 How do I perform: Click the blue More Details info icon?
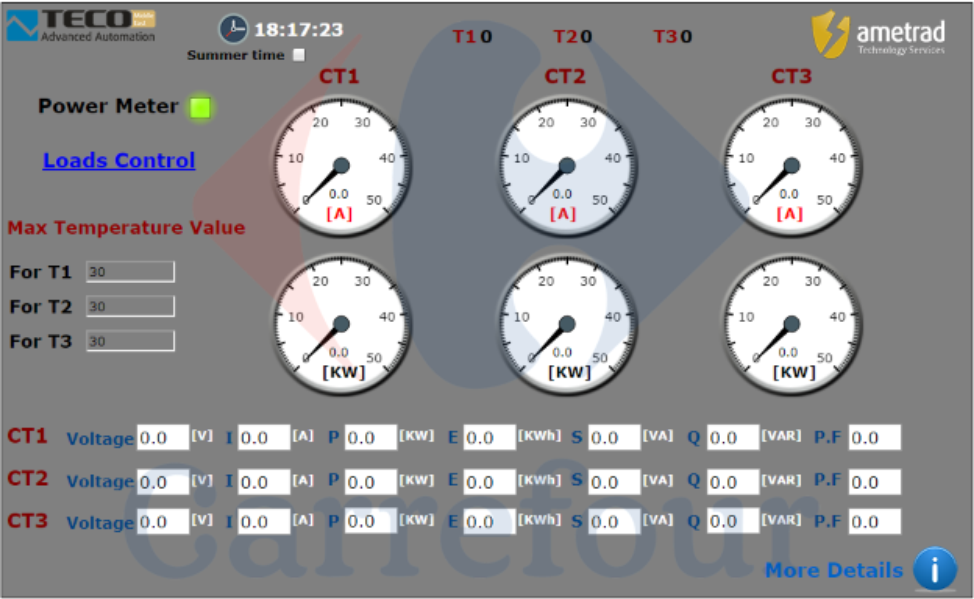935,569
